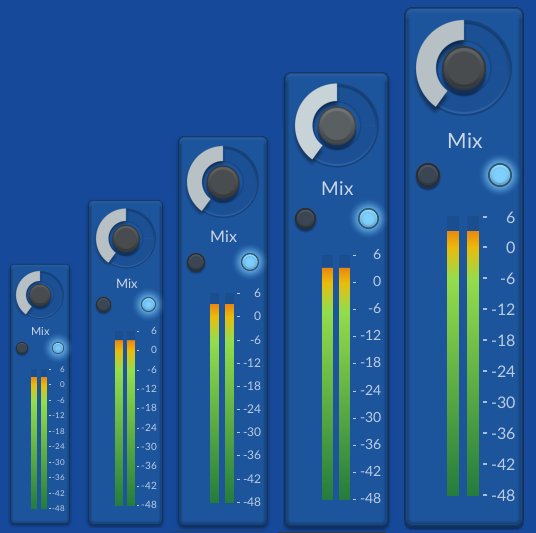Click the left level meter on the largest strip
The image size is (536, 533).
point(453,356)
